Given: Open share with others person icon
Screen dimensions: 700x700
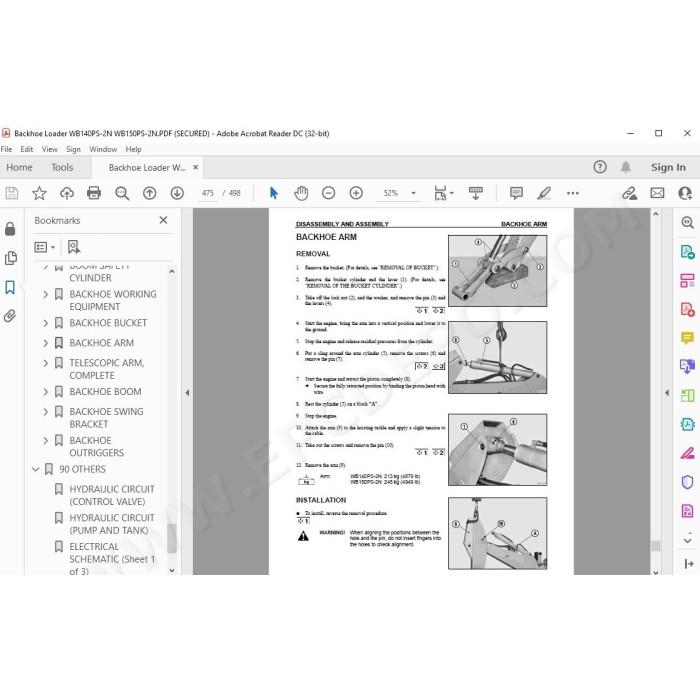Looking at the screenshot, I should 685,193.
